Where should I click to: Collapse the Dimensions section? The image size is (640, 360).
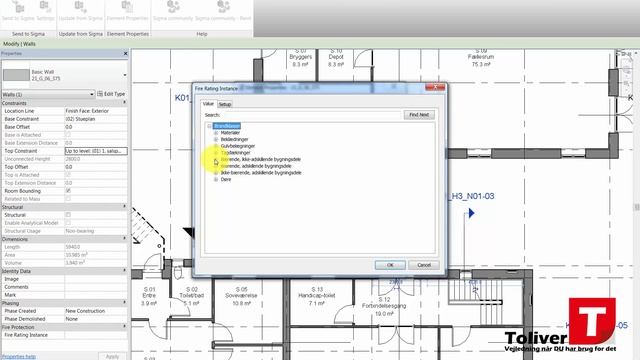pos(124,239)
